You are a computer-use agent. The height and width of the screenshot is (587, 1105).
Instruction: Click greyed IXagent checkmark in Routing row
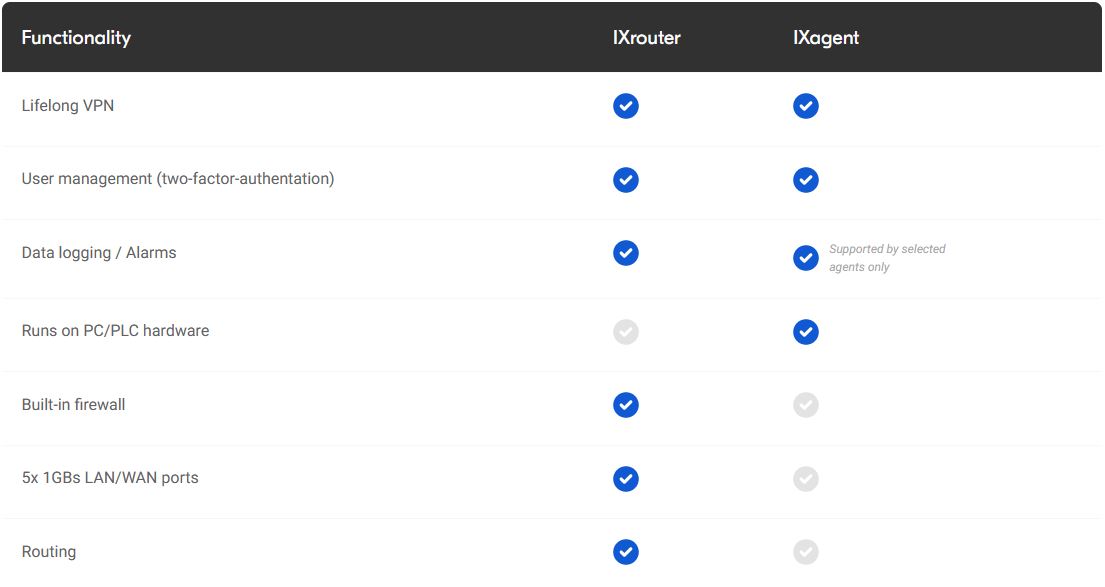tap(805, 552)
